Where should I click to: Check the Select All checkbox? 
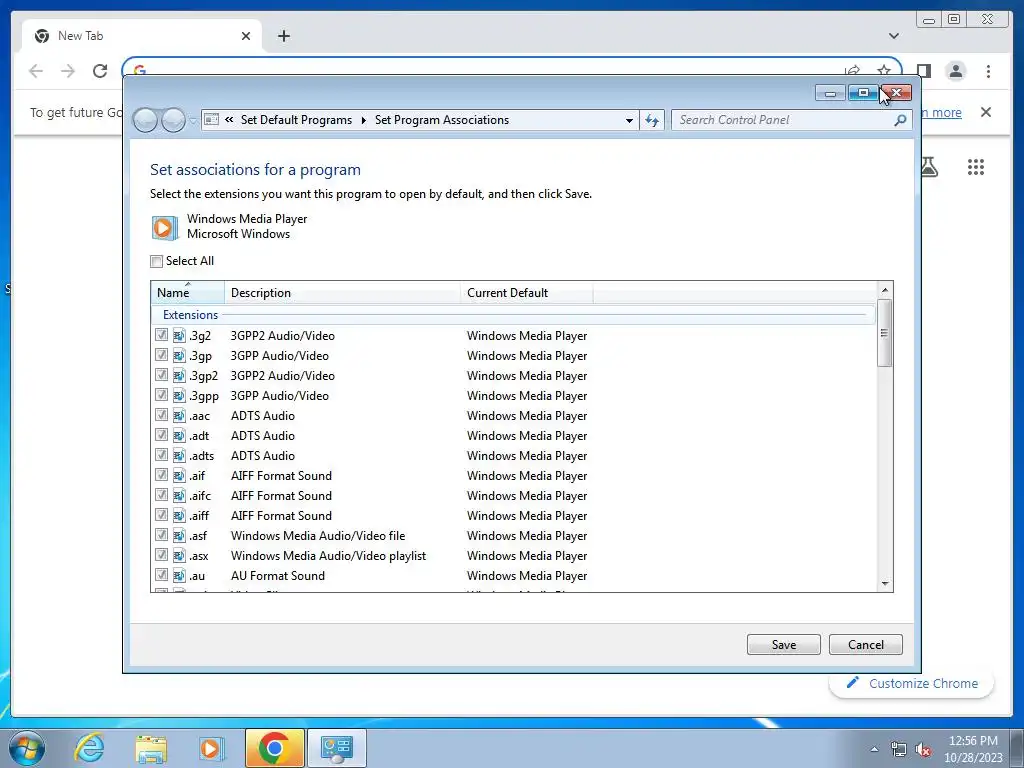click(x=157, y=261)
